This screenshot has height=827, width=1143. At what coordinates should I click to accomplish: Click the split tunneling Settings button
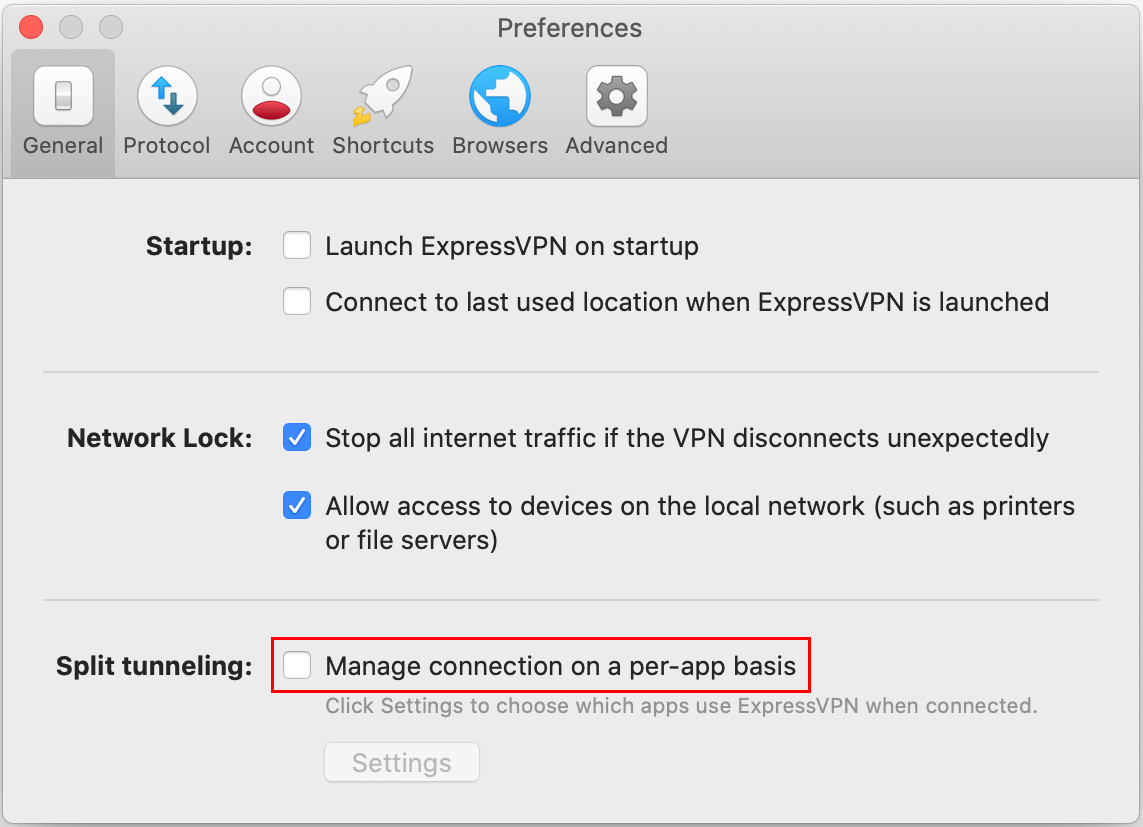402,762
